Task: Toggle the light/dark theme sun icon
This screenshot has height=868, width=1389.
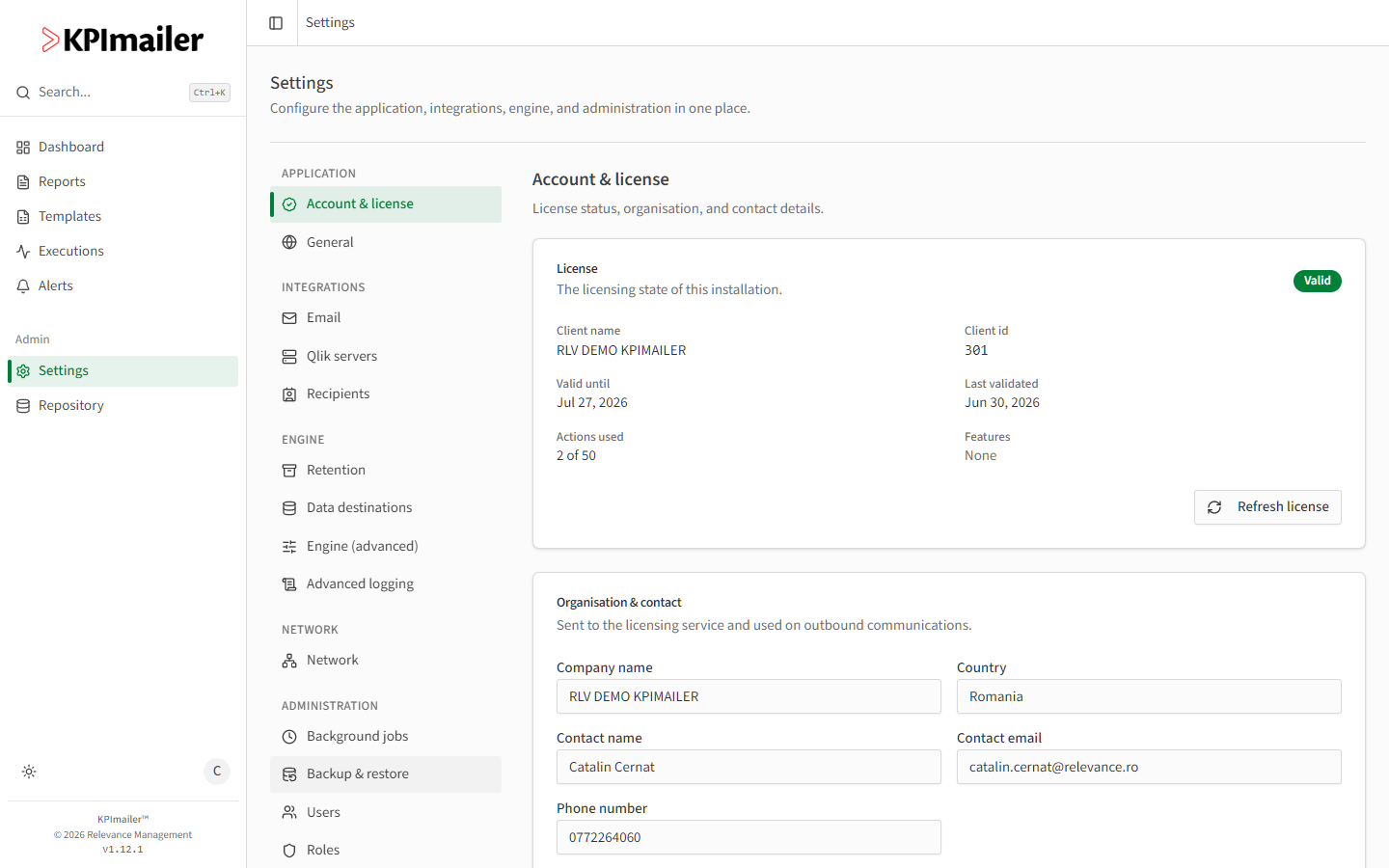Action: tap(29, 772)
